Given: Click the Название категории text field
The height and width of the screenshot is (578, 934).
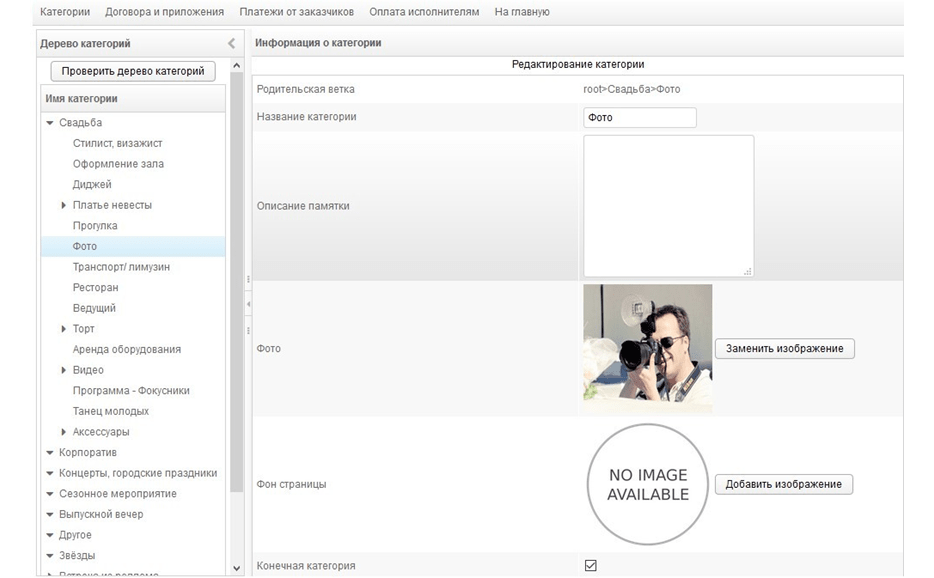Looking at the screenshot, I should click(639, 117).
